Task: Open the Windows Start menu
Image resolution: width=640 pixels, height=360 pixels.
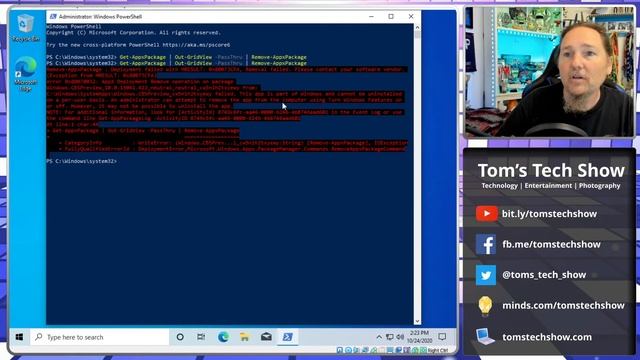Action: click(19, 337)
